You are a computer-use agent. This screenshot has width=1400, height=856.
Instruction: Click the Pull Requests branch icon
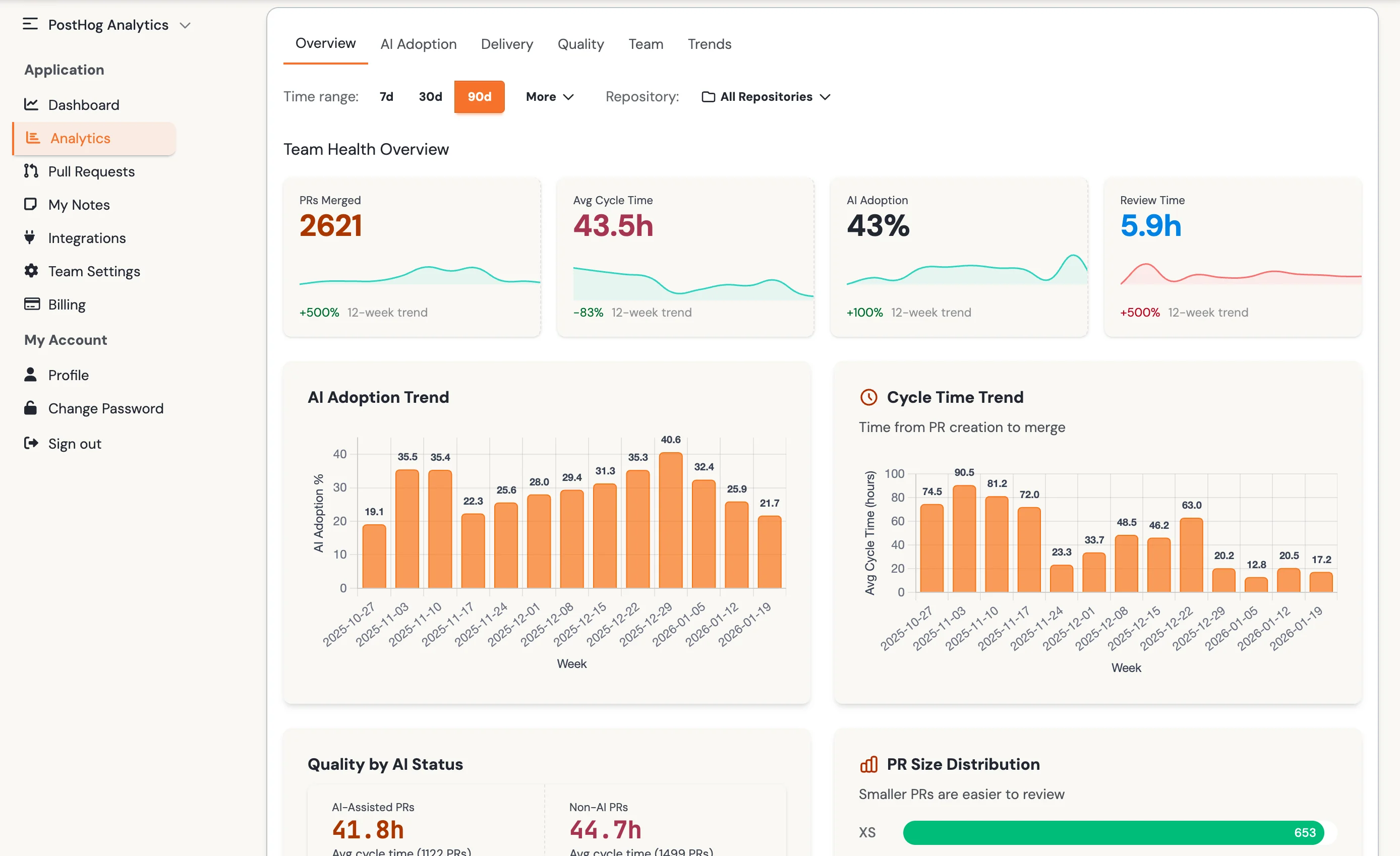(x=31, y=171)
